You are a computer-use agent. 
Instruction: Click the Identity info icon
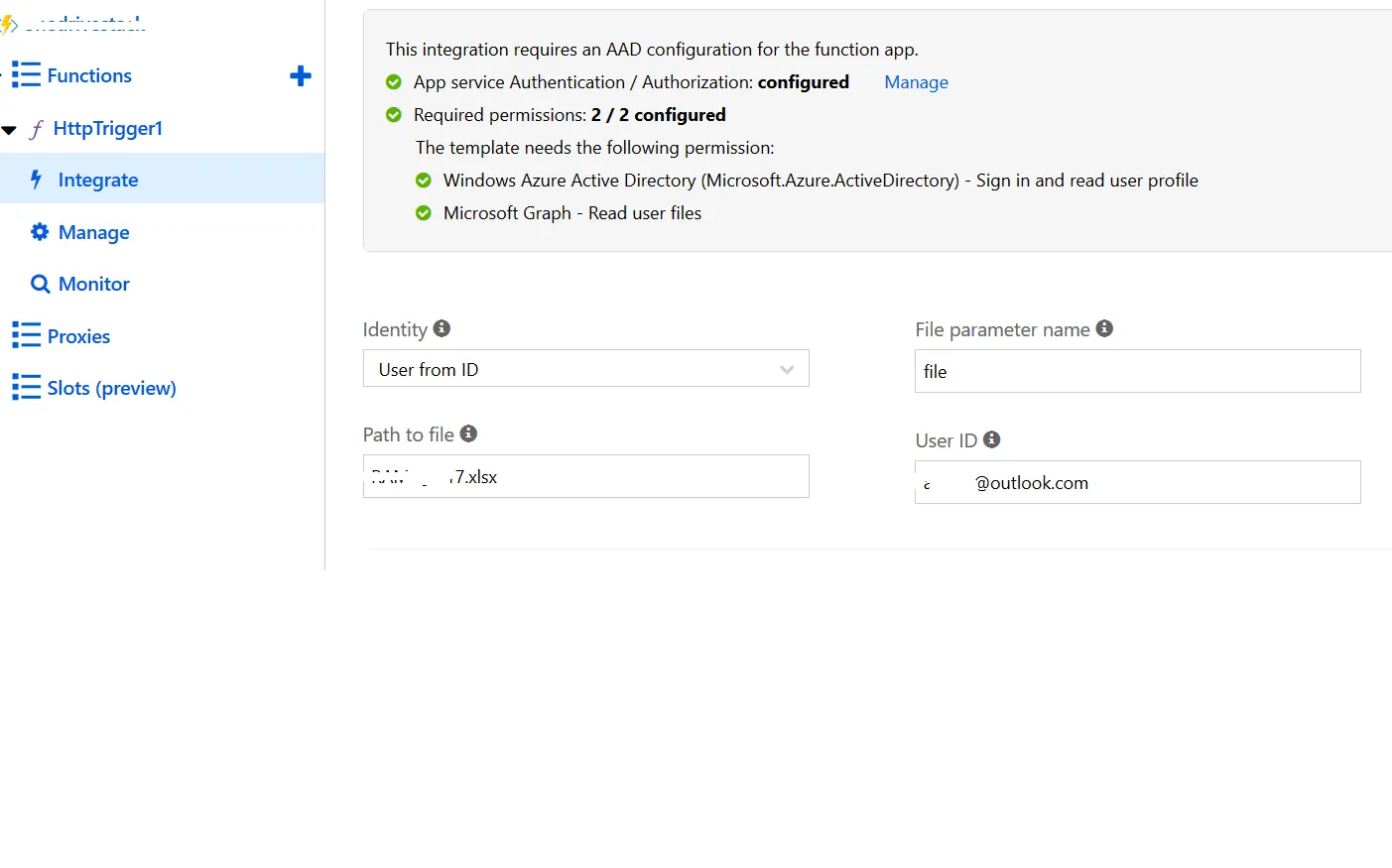click(x=443, y=328)
